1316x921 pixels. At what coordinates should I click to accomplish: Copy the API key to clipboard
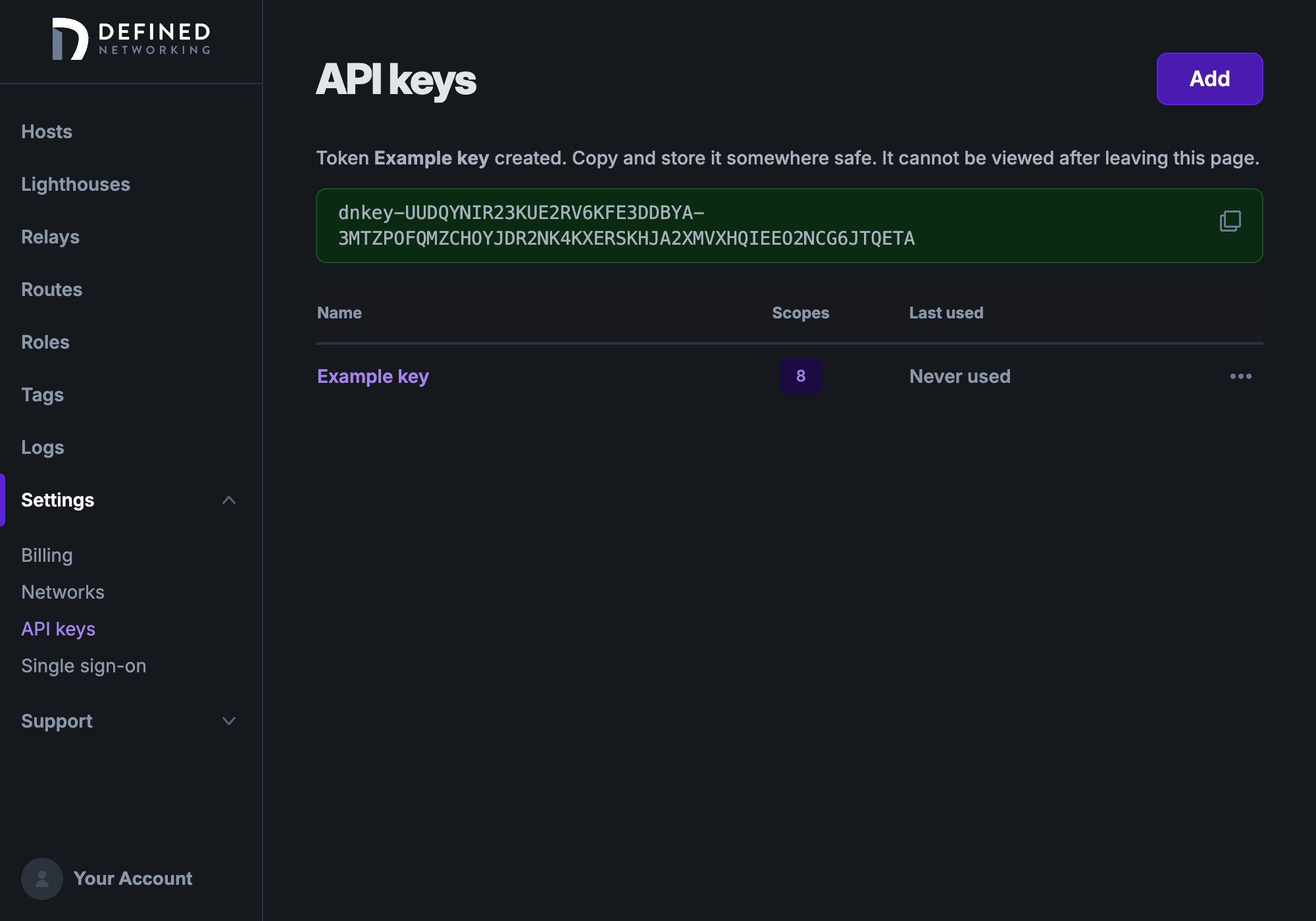pos(1230,222)
